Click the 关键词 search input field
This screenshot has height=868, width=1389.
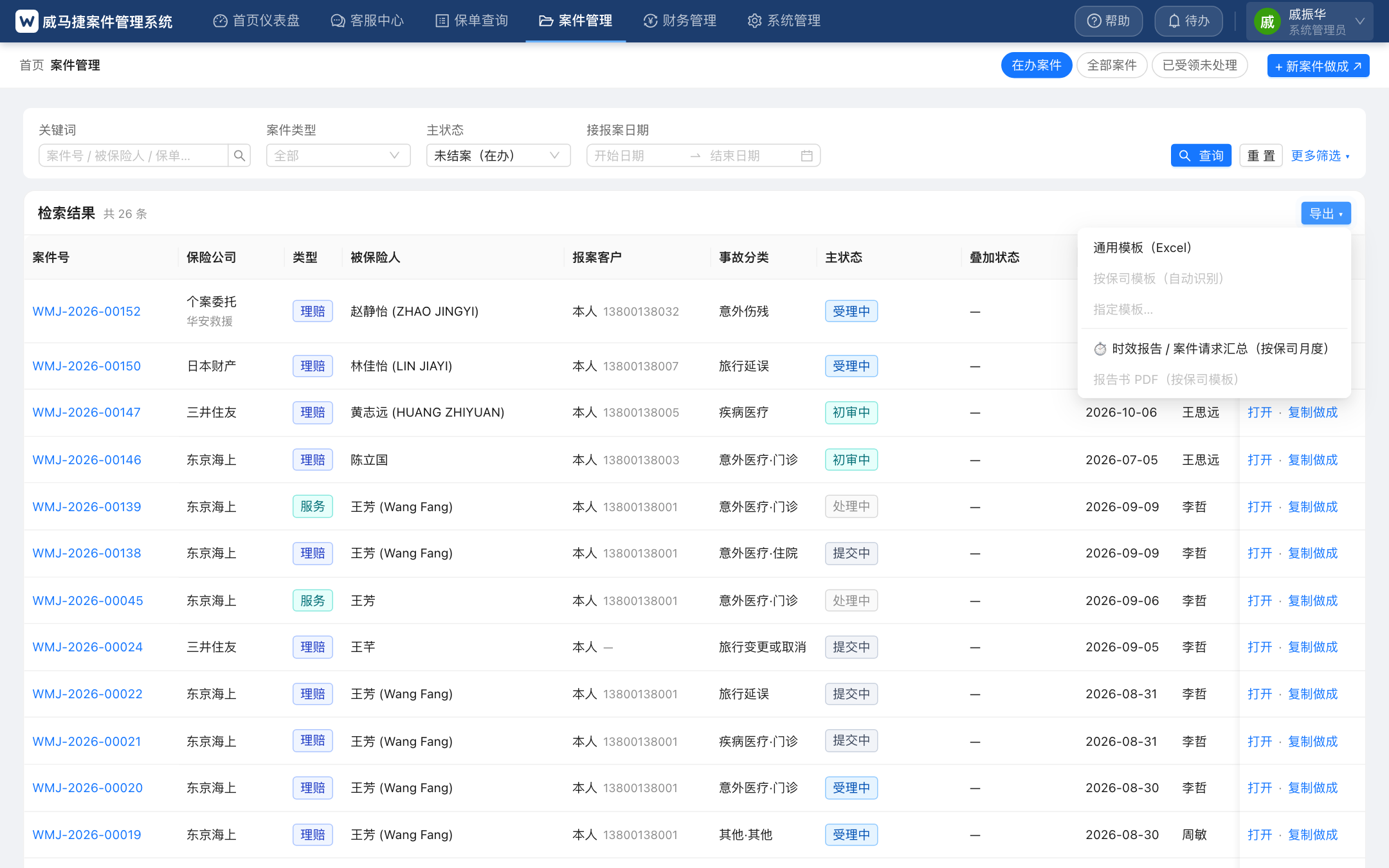[x=134, y=156]
